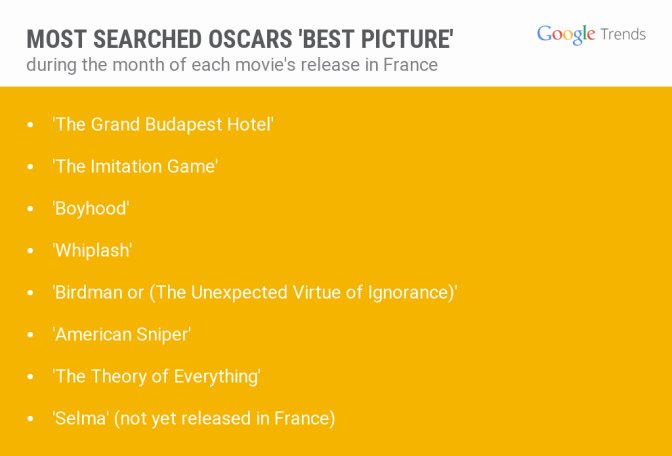Click the bullet point before 'Boyhood'
The width and height of the screenshot is (672, 456).
[30, 209]
